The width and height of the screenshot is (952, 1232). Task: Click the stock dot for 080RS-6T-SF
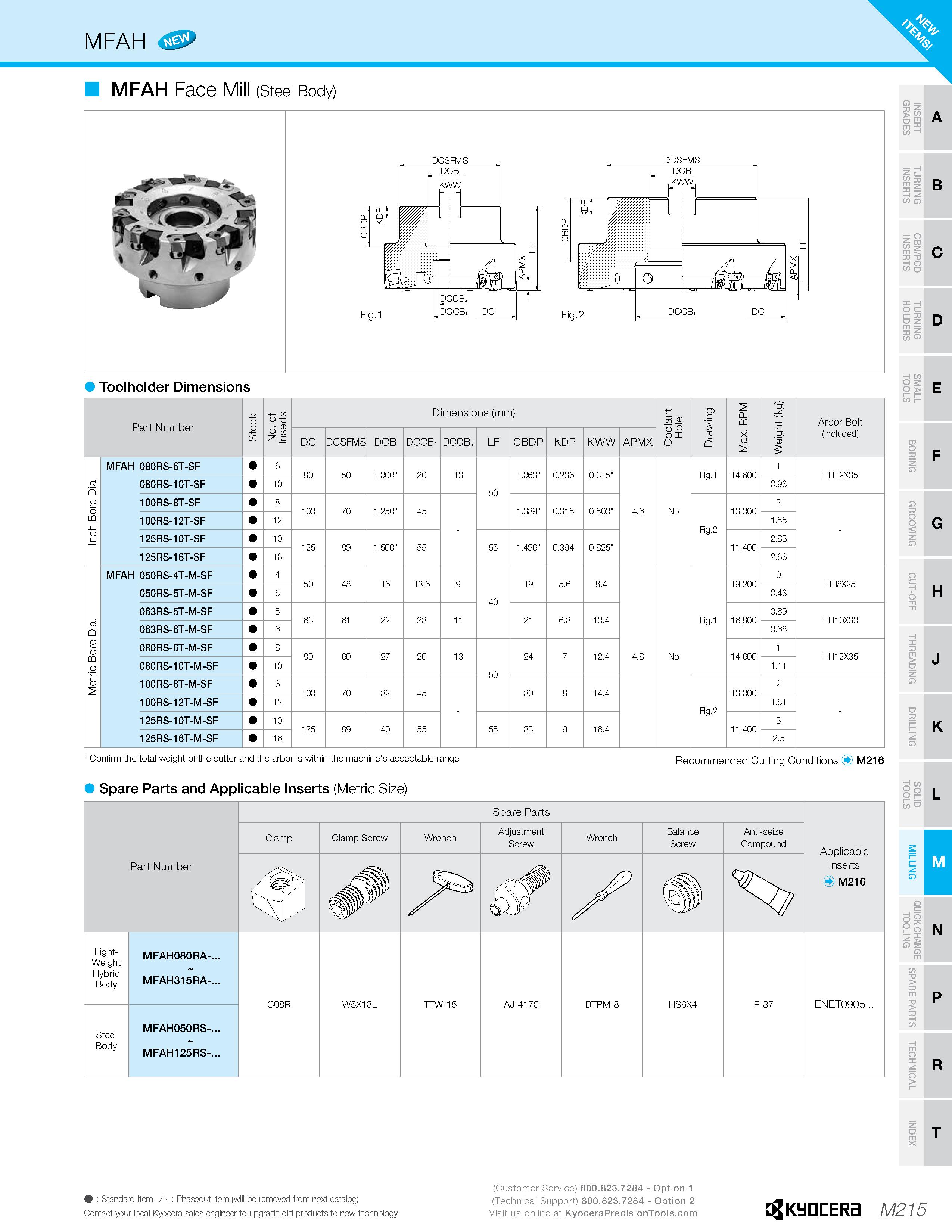[x=253, y=466]
